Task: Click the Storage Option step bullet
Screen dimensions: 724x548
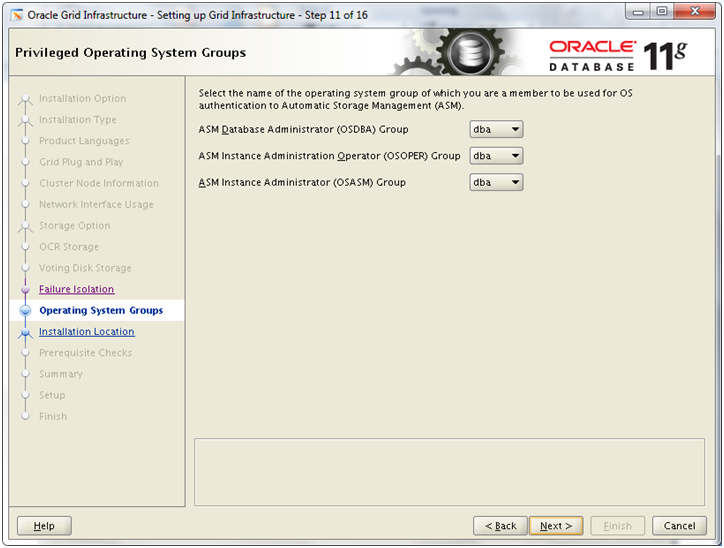Action: (x=25, y=226)
